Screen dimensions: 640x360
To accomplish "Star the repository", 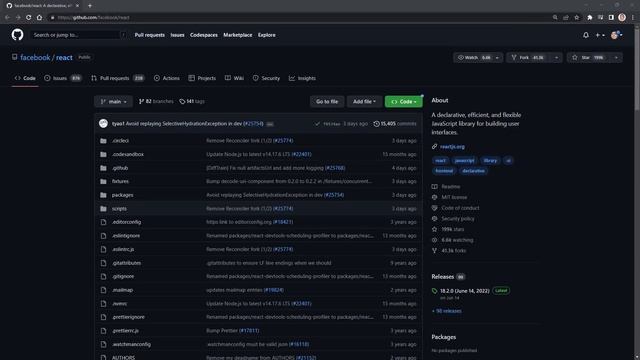I will coord(588,58).
